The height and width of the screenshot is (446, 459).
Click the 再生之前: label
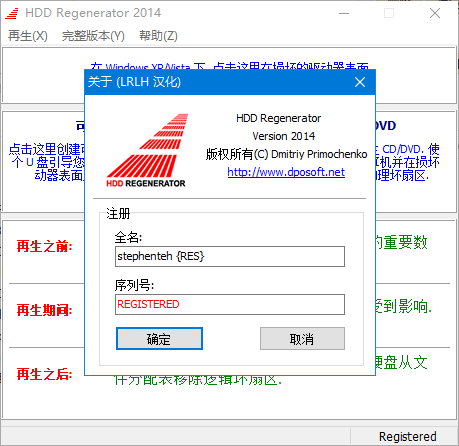44,246
